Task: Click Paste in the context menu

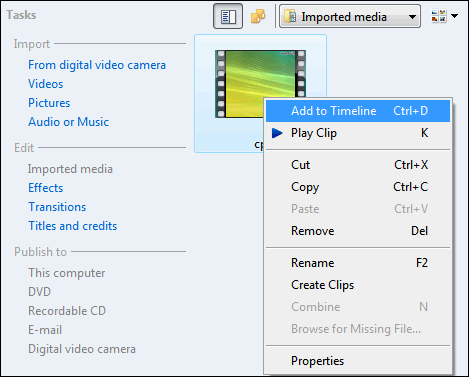Action: pyautogui.click(x=358, y=209)
